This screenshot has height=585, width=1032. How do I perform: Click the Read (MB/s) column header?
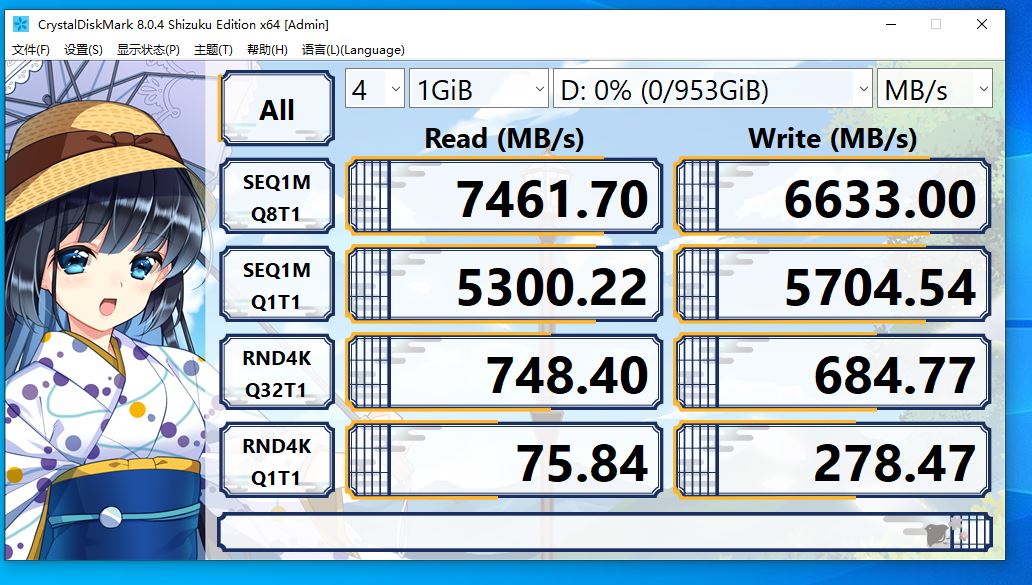point(504,139)
